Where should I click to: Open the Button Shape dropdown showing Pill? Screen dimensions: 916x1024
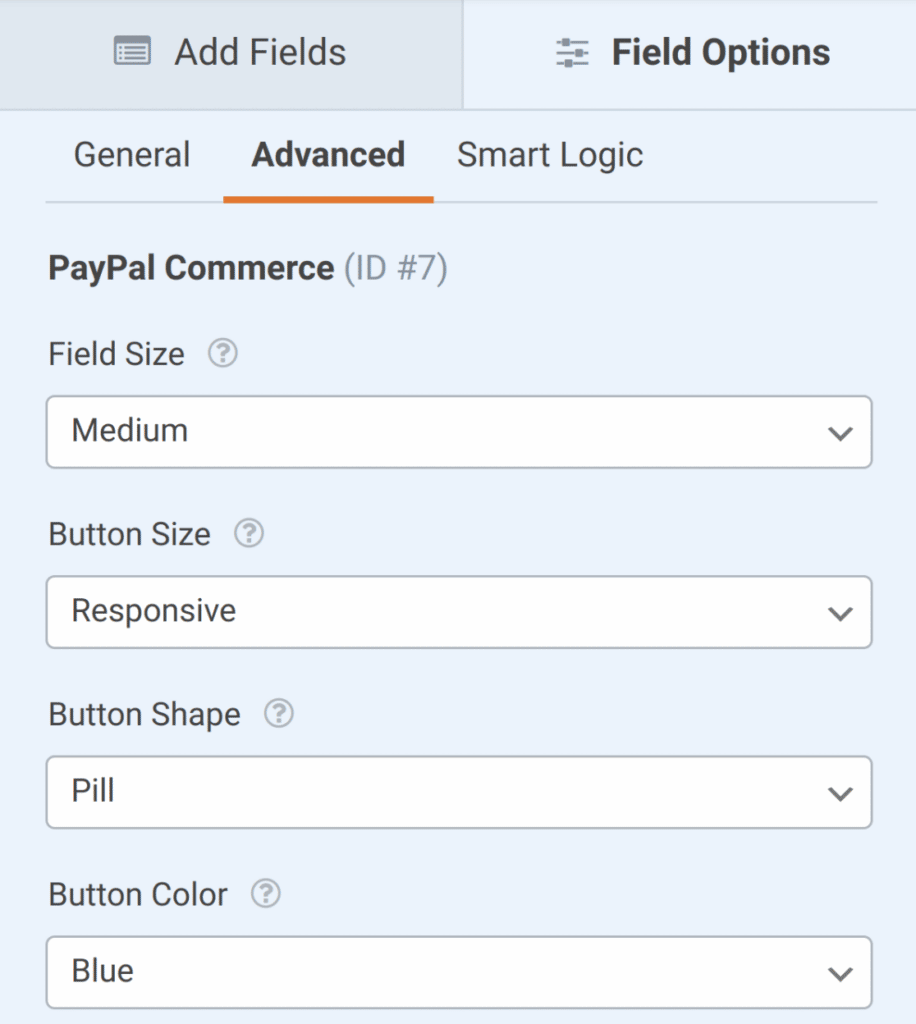[x=458, y=793]
